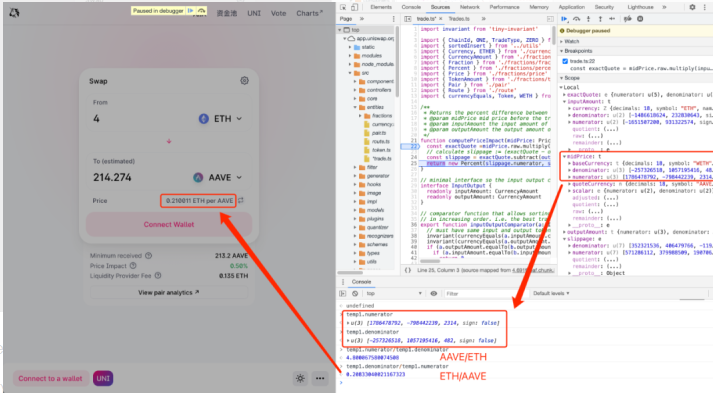Click the swap direction arrow
The height and width of the screenshot is (393, 713).
point(169,141)
